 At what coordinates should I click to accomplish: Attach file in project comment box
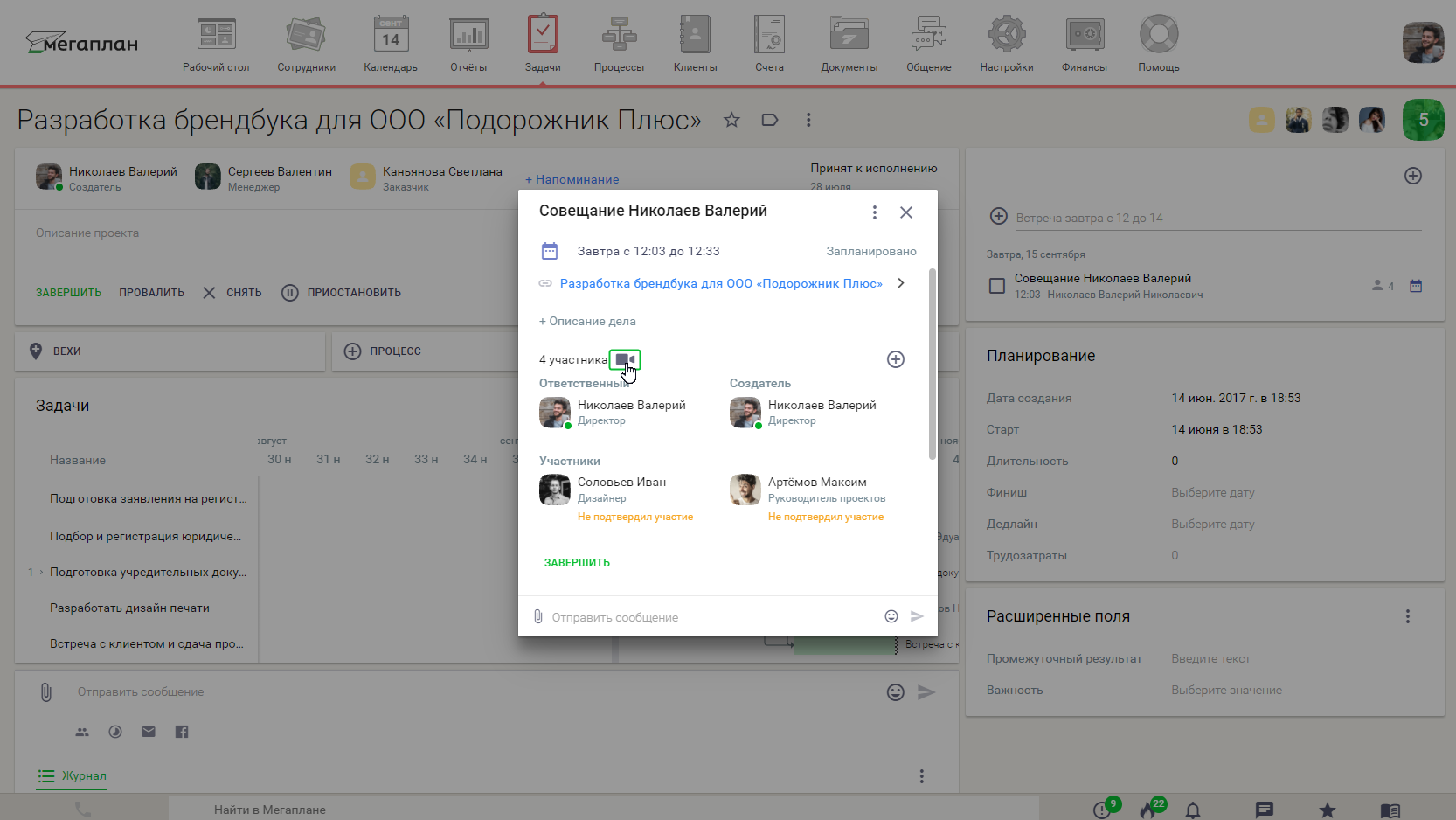46,692
